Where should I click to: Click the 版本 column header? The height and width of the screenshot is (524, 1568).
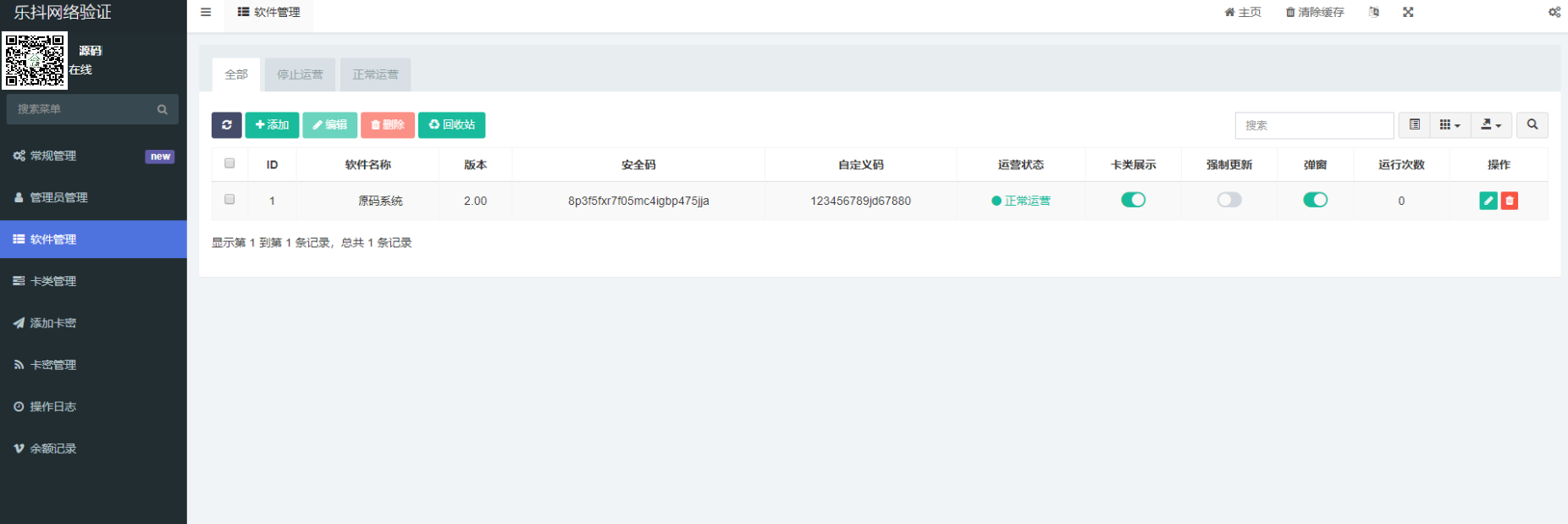click(x=475, y=165)
